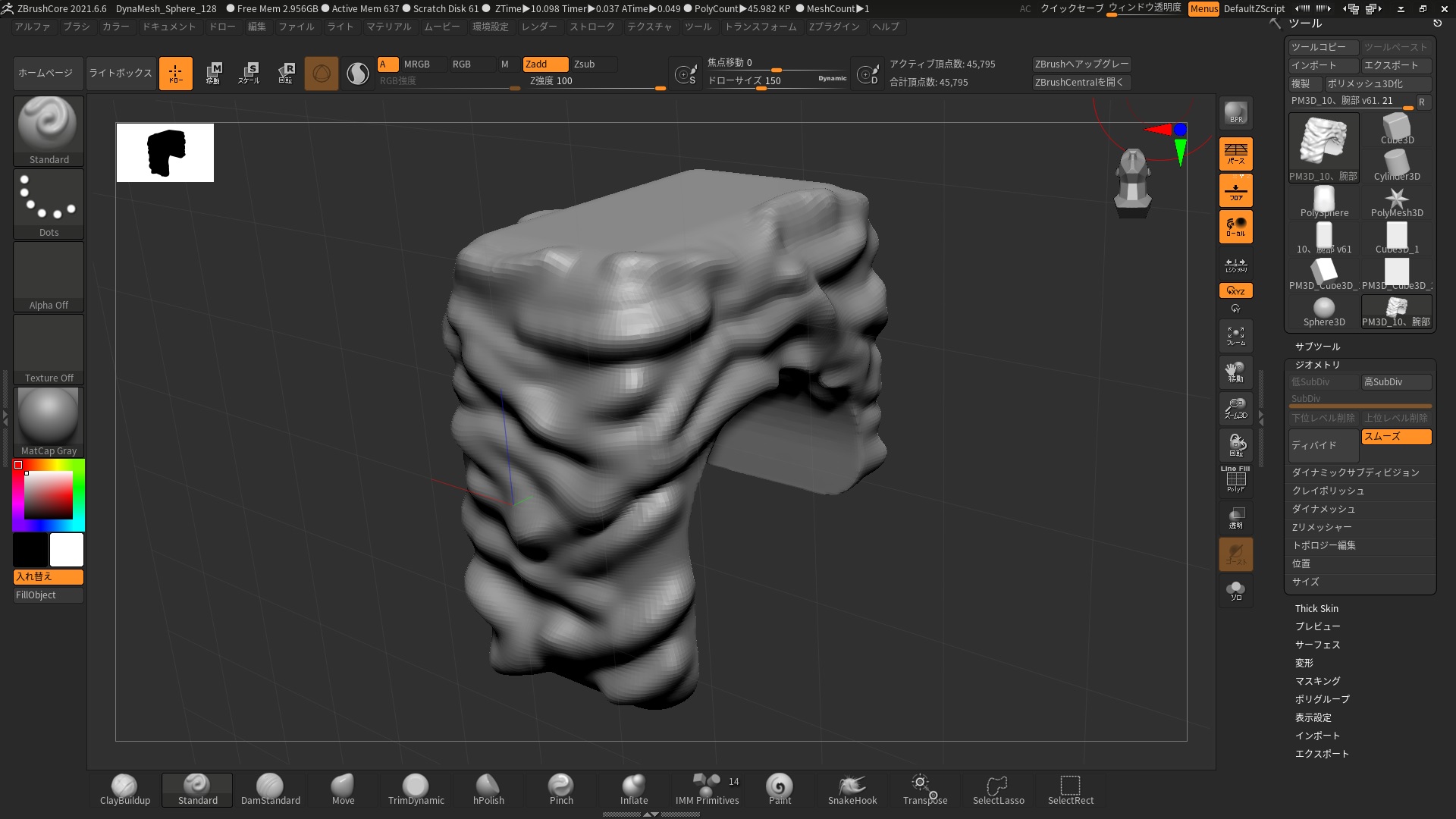Enable the PolyF line fill display
This screenshot has height=819, width=1456.
coord(1235,481)
